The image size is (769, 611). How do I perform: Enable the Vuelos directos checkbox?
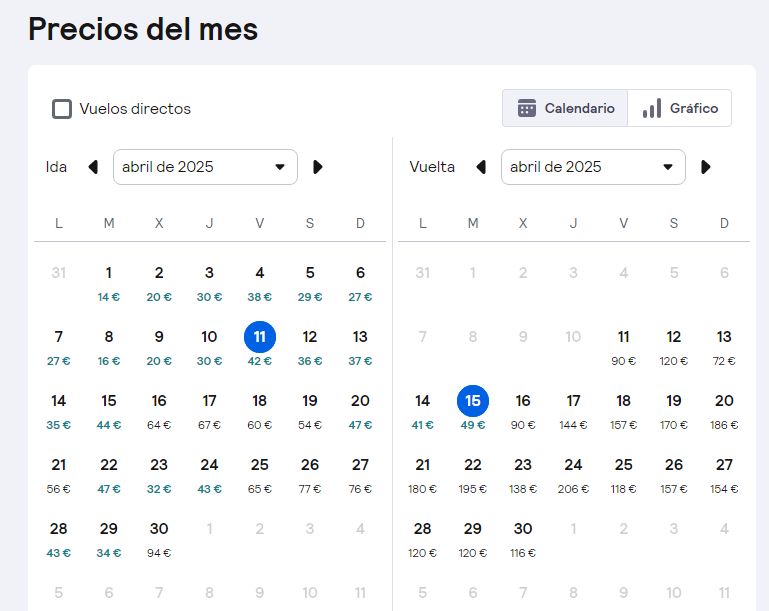click(62, 109)
